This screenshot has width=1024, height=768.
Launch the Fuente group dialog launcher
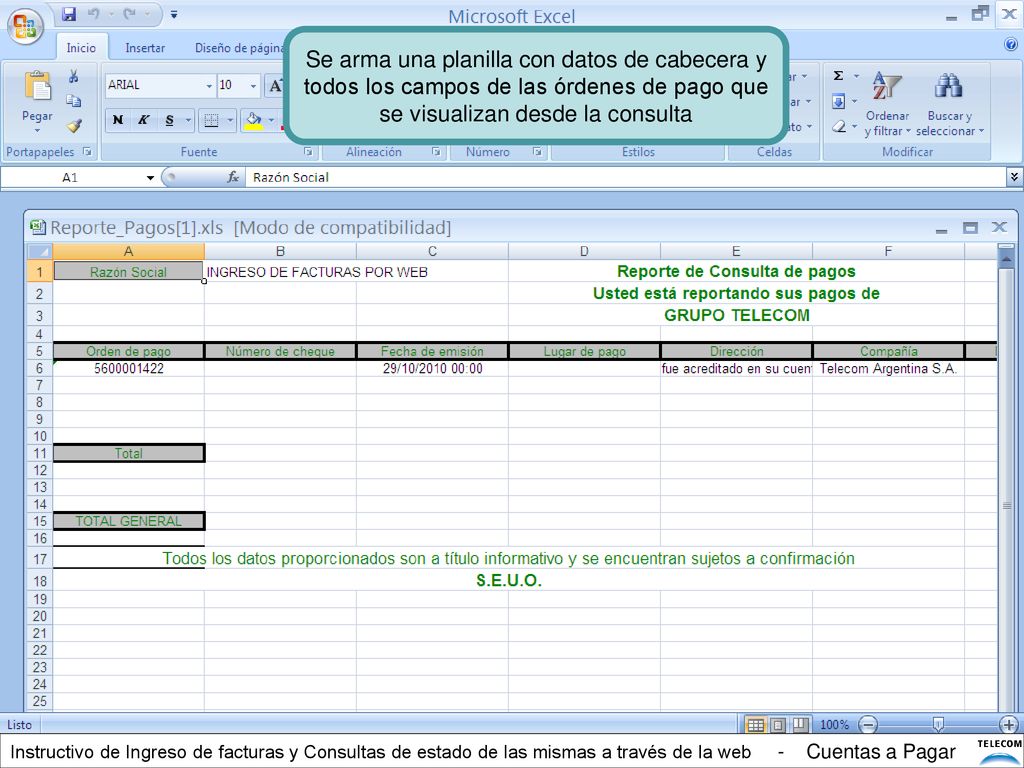(308, 152)
